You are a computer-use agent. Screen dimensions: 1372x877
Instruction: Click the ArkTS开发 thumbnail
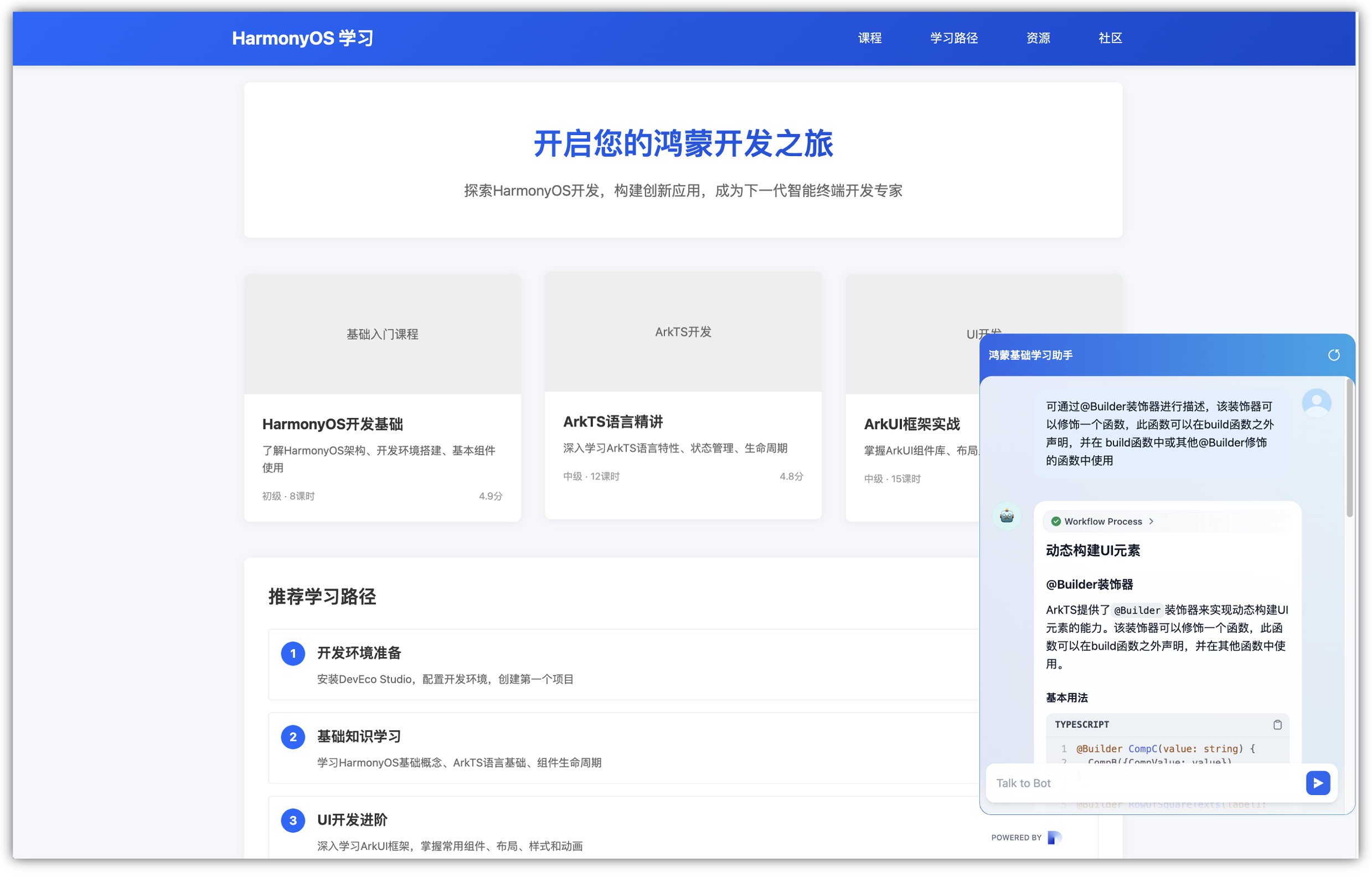point(683,332)
